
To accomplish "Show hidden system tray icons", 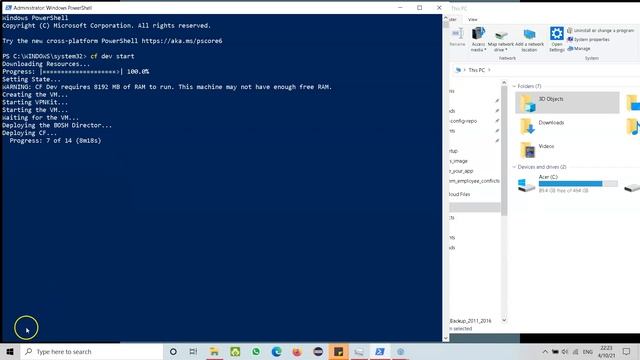I will coord(545,351).
